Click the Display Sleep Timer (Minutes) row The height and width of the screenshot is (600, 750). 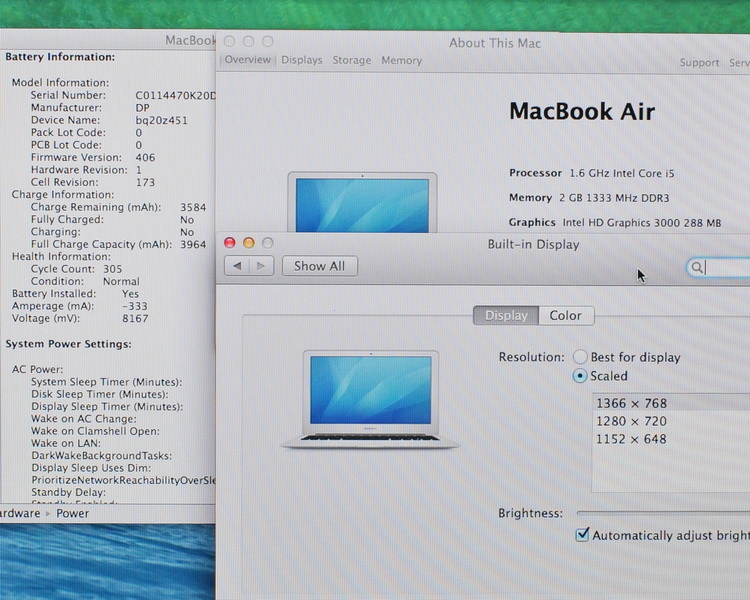(x=107, y=407)
